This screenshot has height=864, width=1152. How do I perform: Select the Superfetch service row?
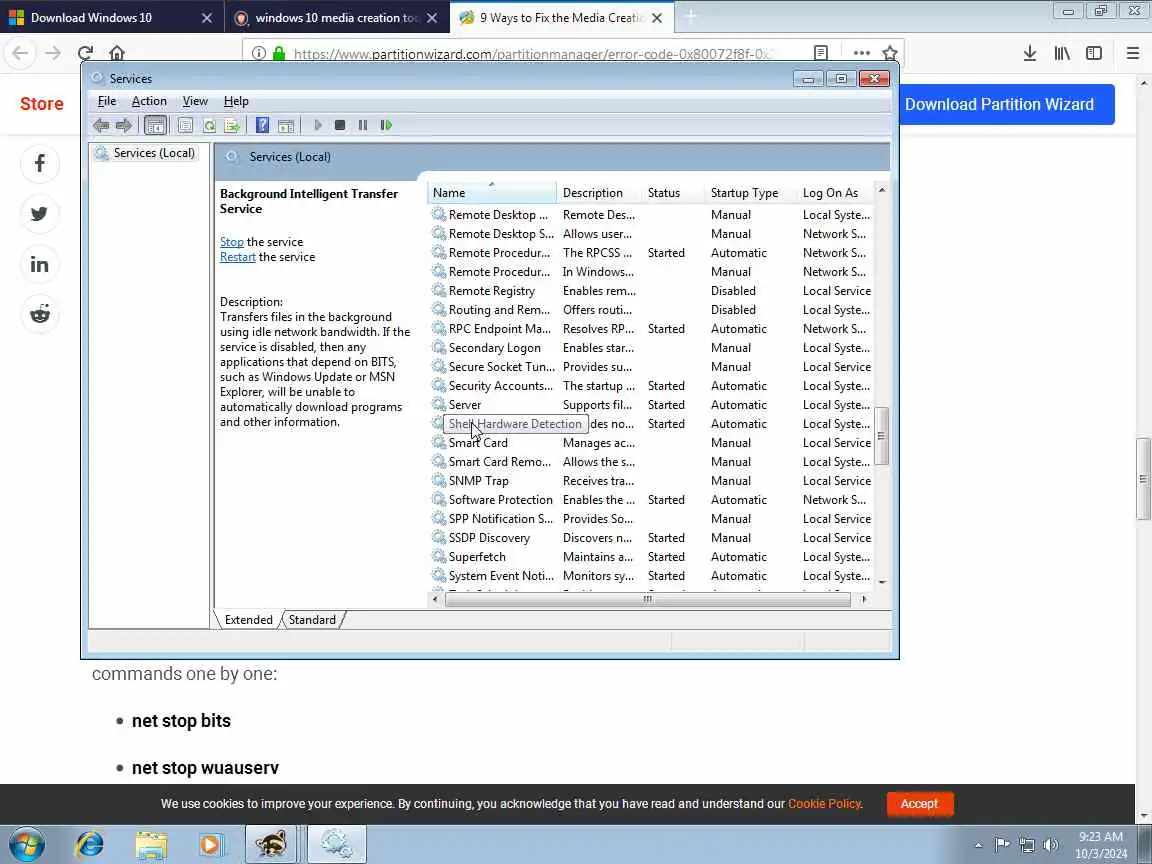click(651, 557)
